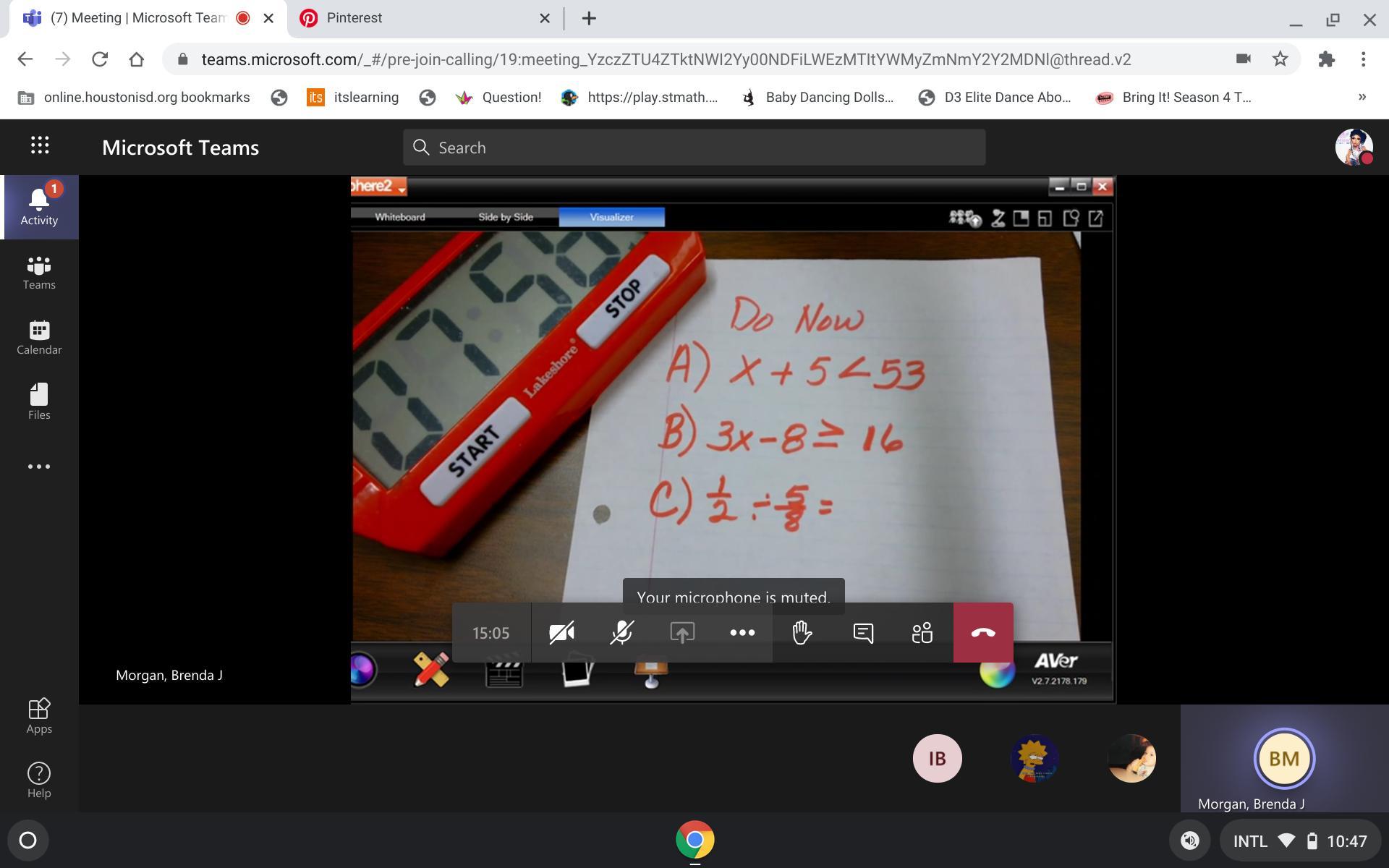Open the Activity feed in sidebar
The height and width of the screenshot is (868, 1389).
(x=39, y=207)
